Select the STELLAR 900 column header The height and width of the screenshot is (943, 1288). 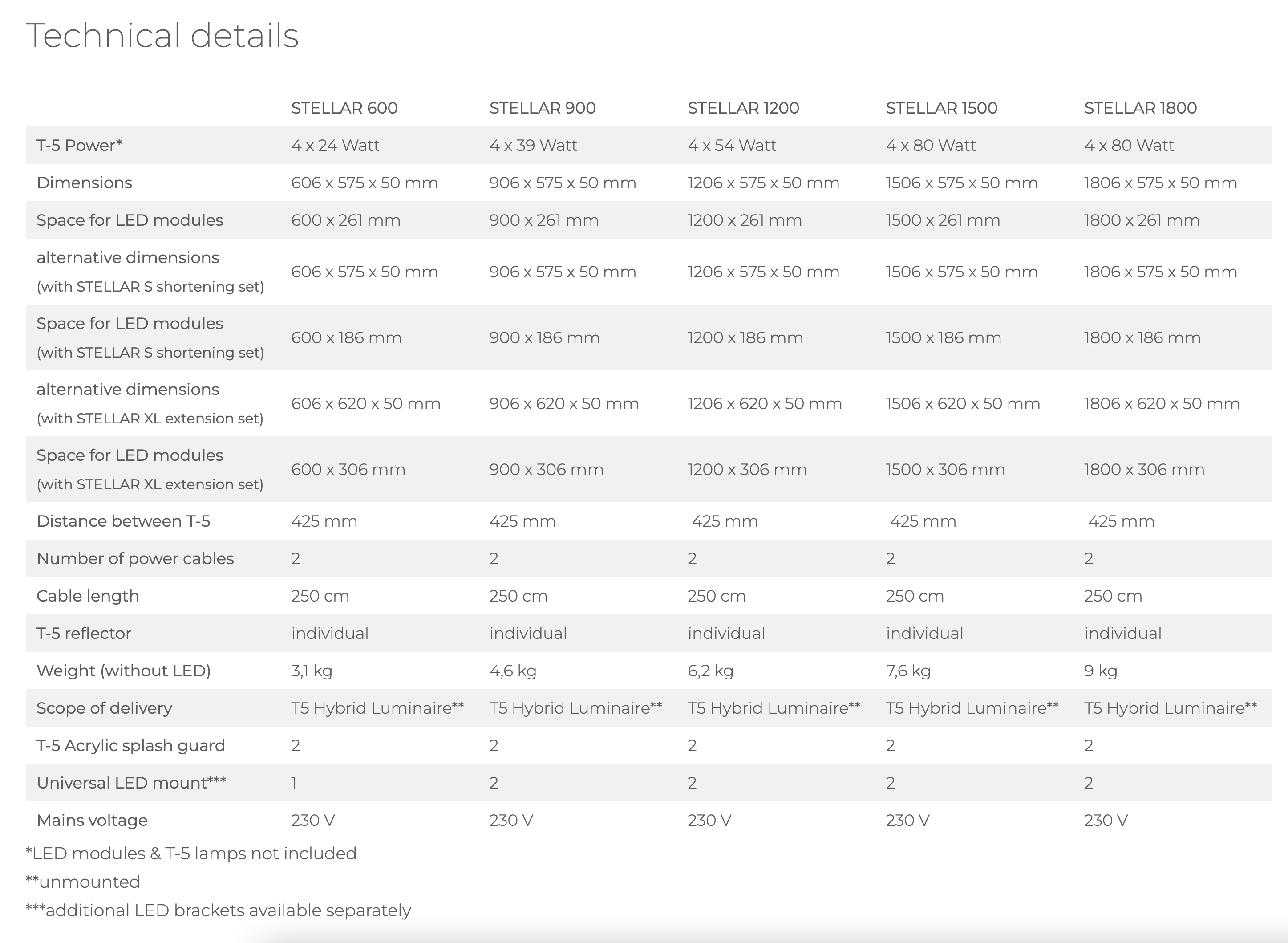(542, 108)
